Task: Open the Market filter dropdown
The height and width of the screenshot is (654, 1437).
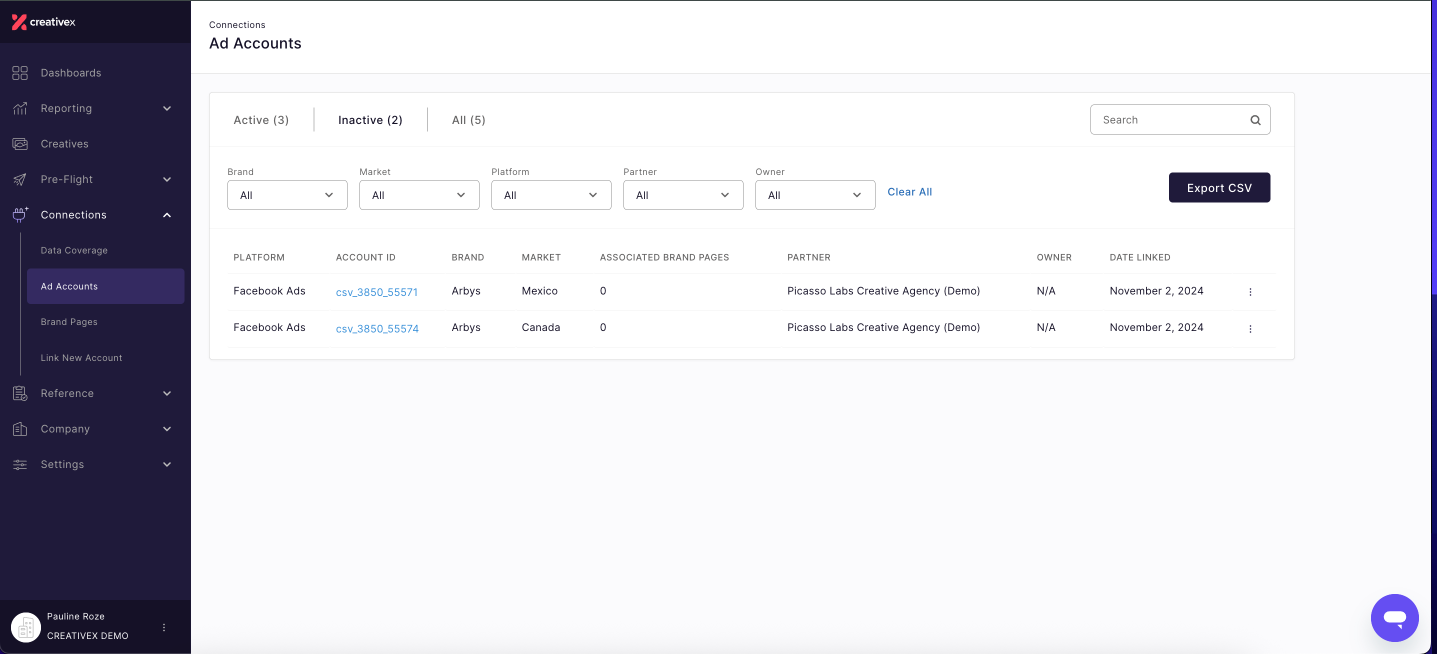Action: click(x=419, y=195)
